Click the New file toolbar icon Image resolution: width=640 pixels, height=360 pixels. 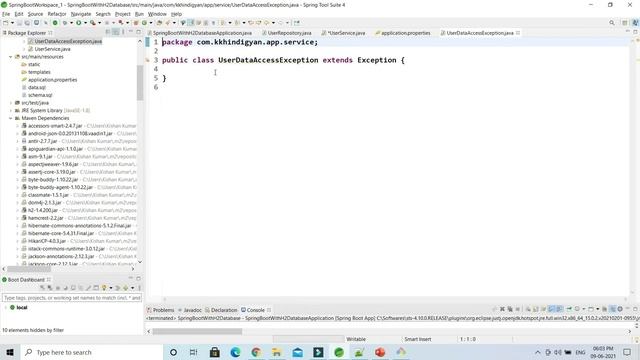[6, 23]
